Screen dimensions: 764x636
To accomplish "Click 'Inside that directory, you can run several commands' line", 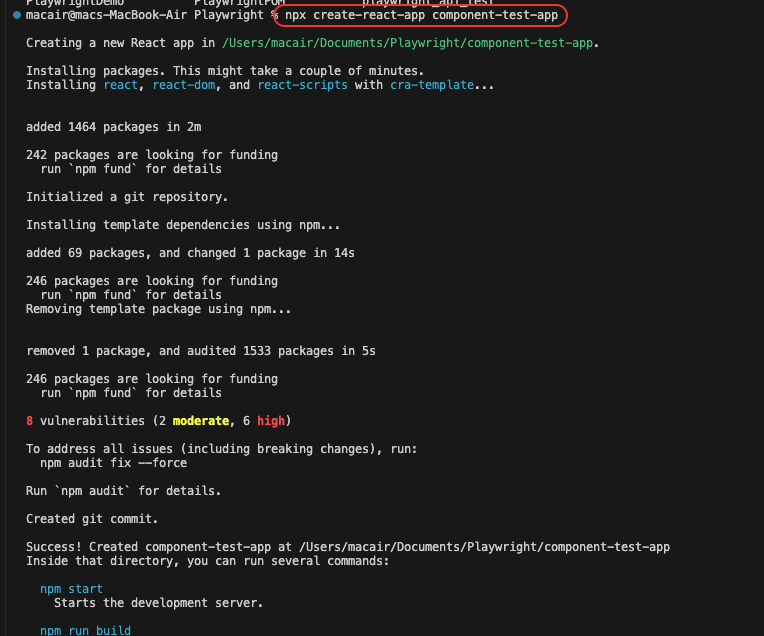I will pyautogui.click(x=208, y=561).
